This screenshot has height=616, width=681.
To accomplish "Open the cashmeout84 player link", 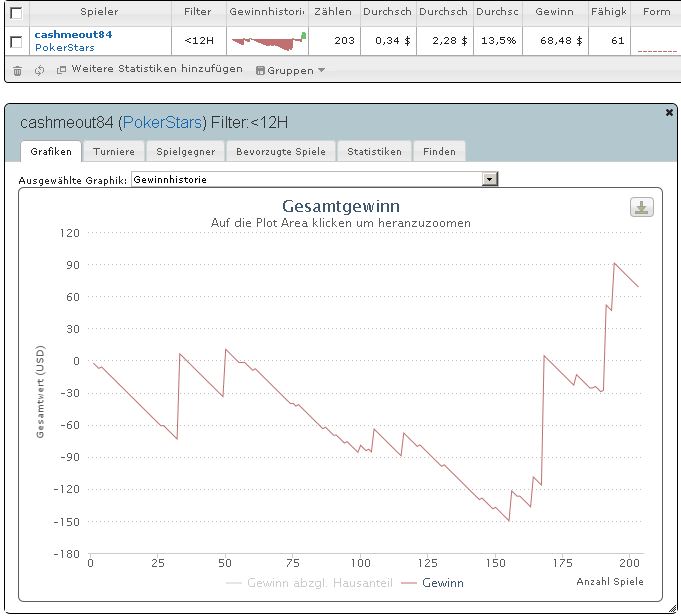I will point(73,34).
